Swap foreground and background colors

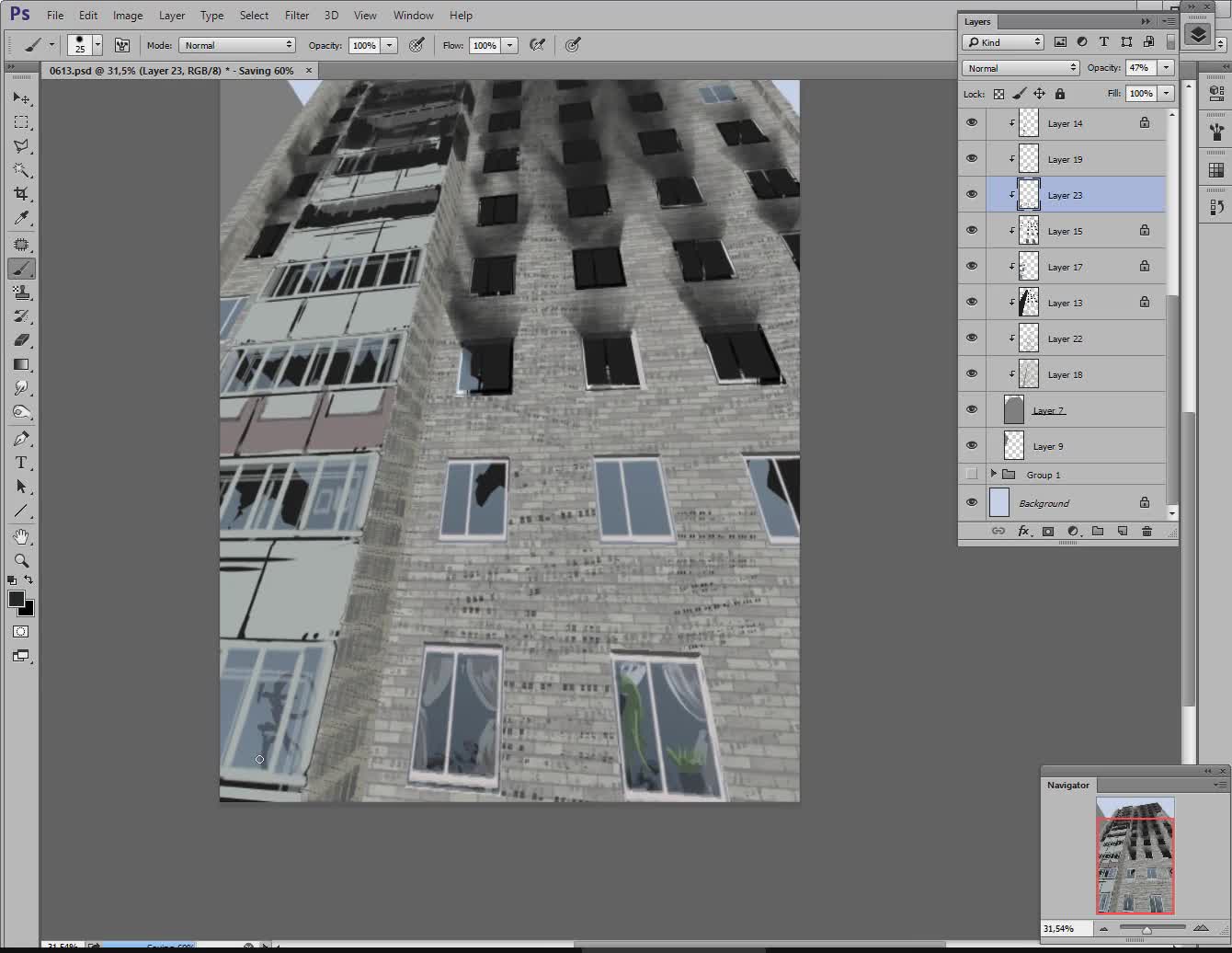click(29, 580)
